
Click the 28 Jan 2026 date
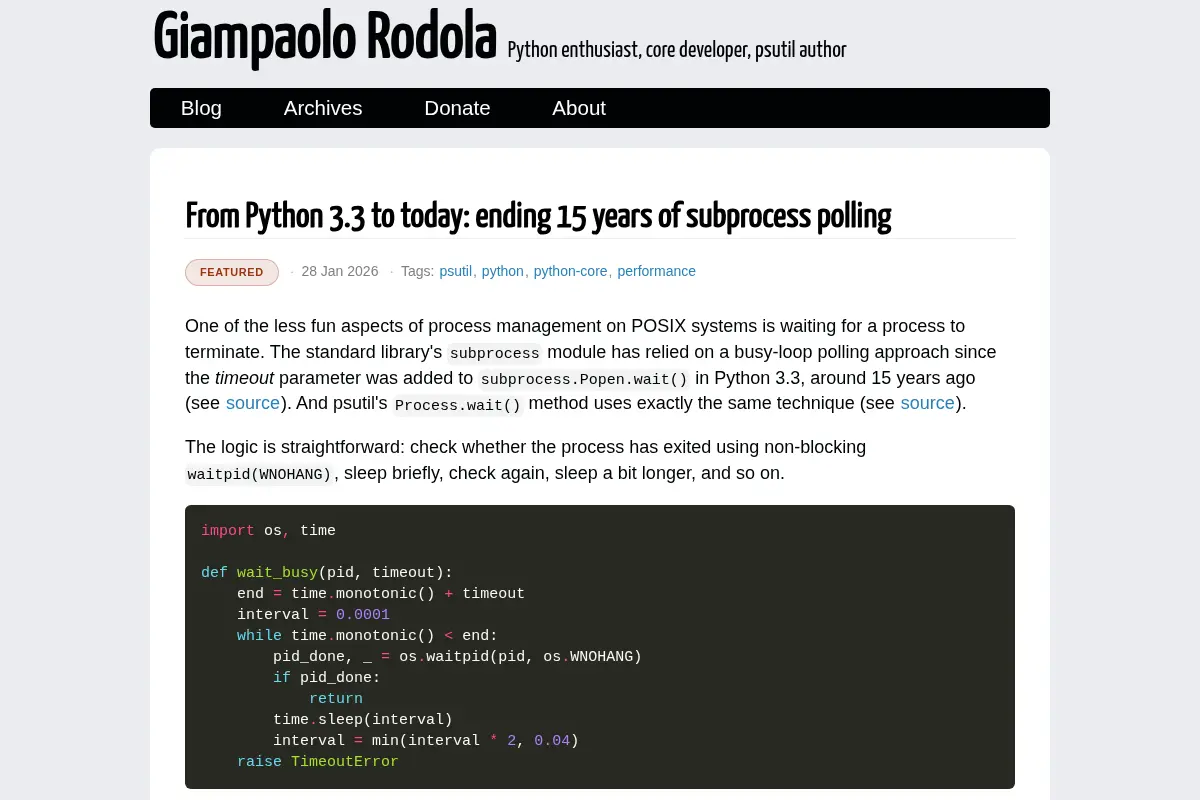pos(340,271)
